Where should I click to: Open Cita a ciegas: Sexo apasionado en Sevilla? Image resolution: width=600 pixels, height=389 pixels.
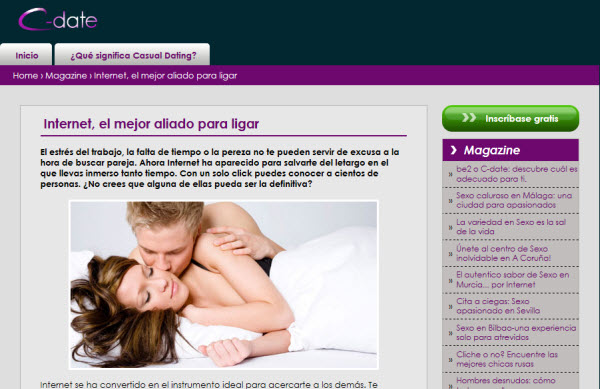[498, 306]
